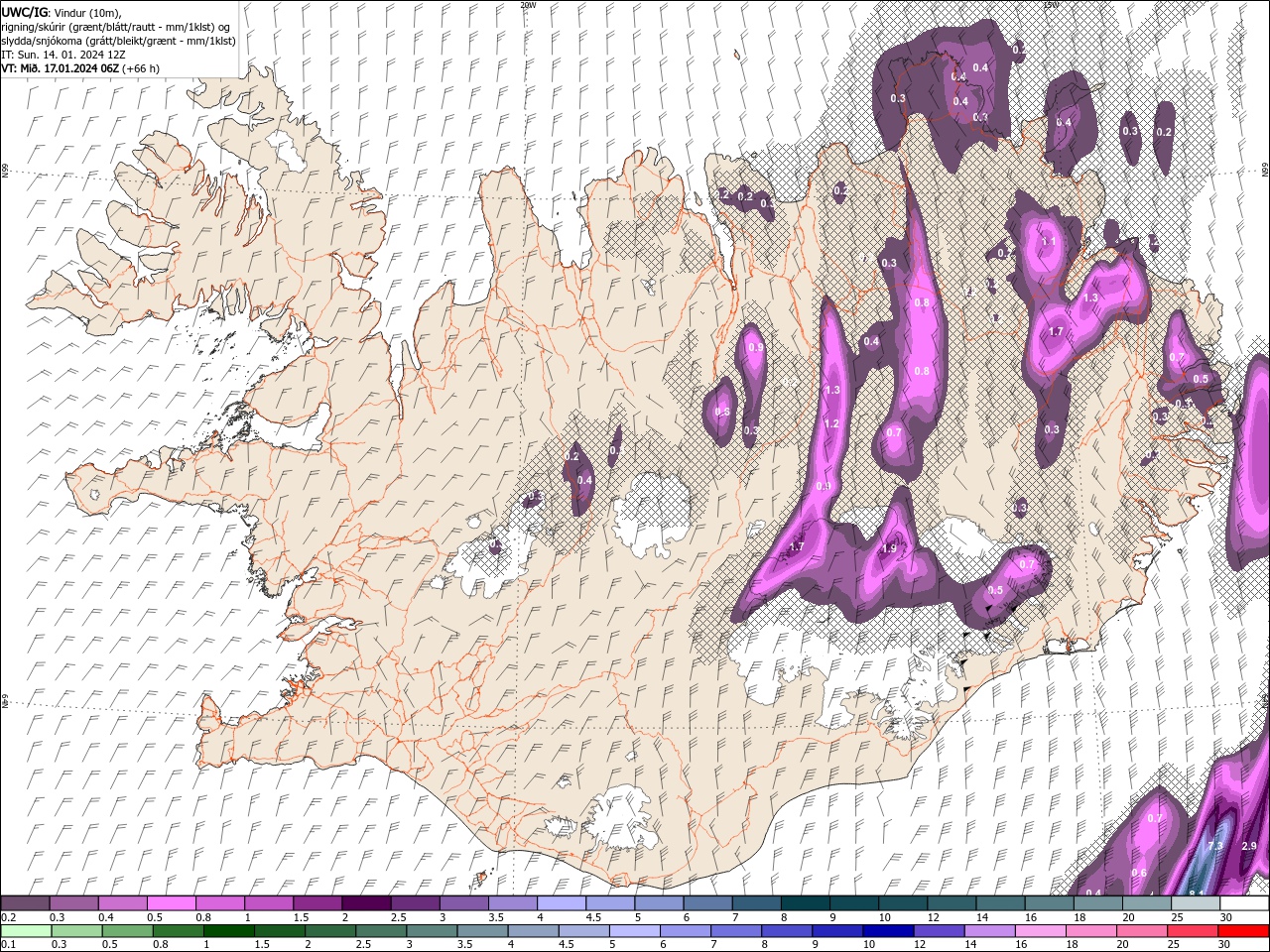Click the title text 'UWC/IG: Vindur (10m),'
Screen dimensions: 1270x952
click(x=61, y=12)
